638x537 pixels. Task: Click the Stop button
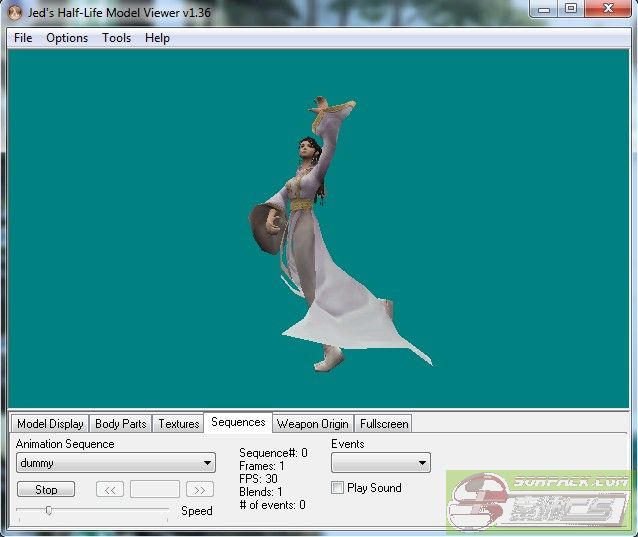click(46, 489)
